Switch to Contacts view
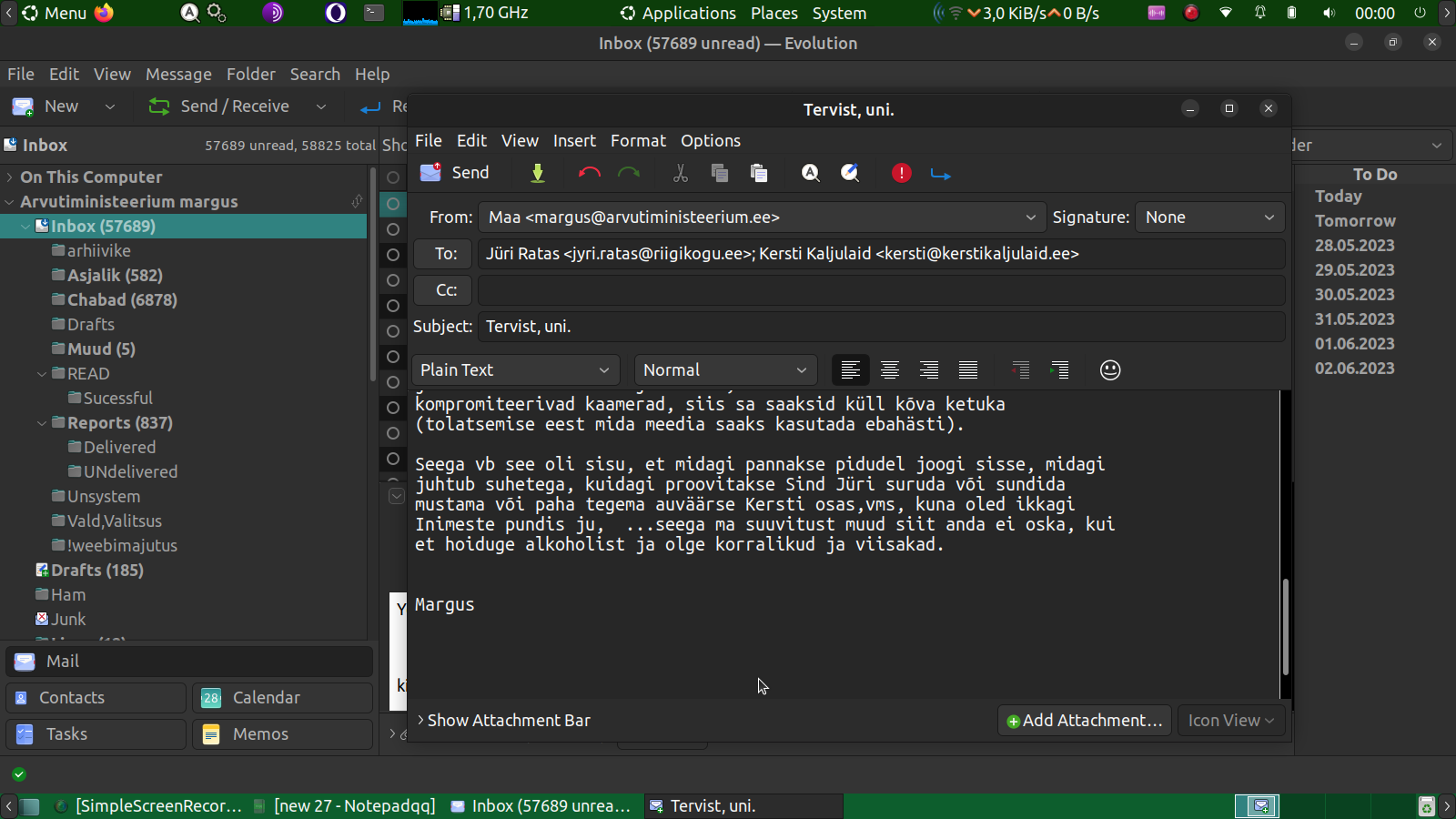1456x819 pixels. point(96,698)
